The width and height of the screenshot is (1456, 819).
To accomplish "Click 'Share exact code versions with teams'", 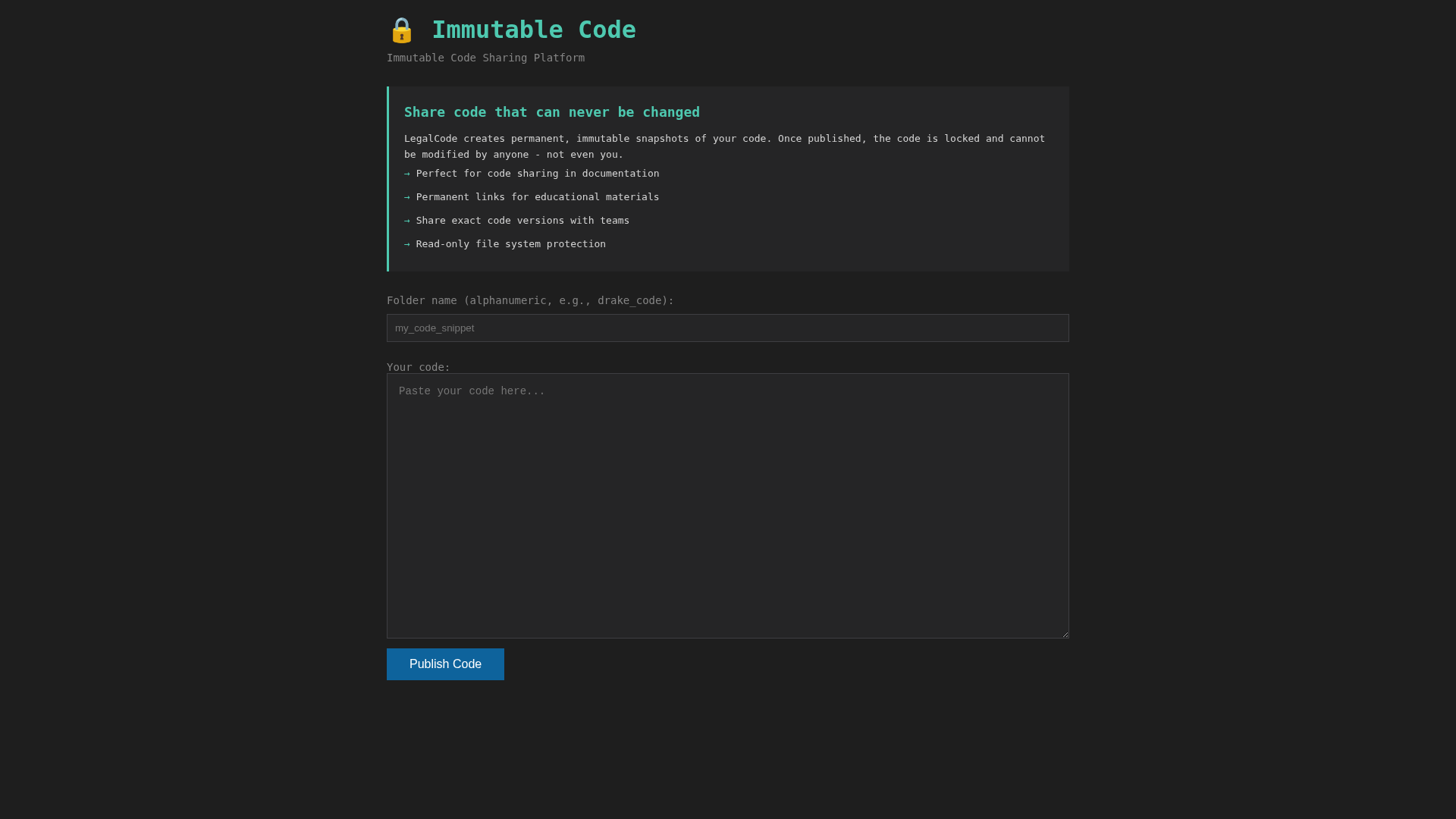I will (522, 221).
